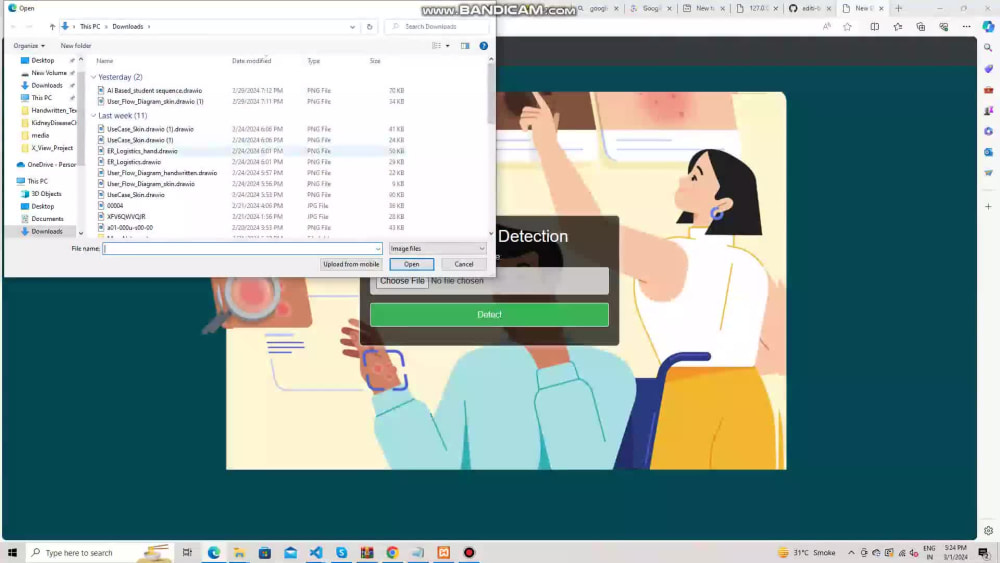This screenshot has height=563, width=1000.
Task: Select OneDrive - Personal in sidebar
Action: (x=51, y=165)
